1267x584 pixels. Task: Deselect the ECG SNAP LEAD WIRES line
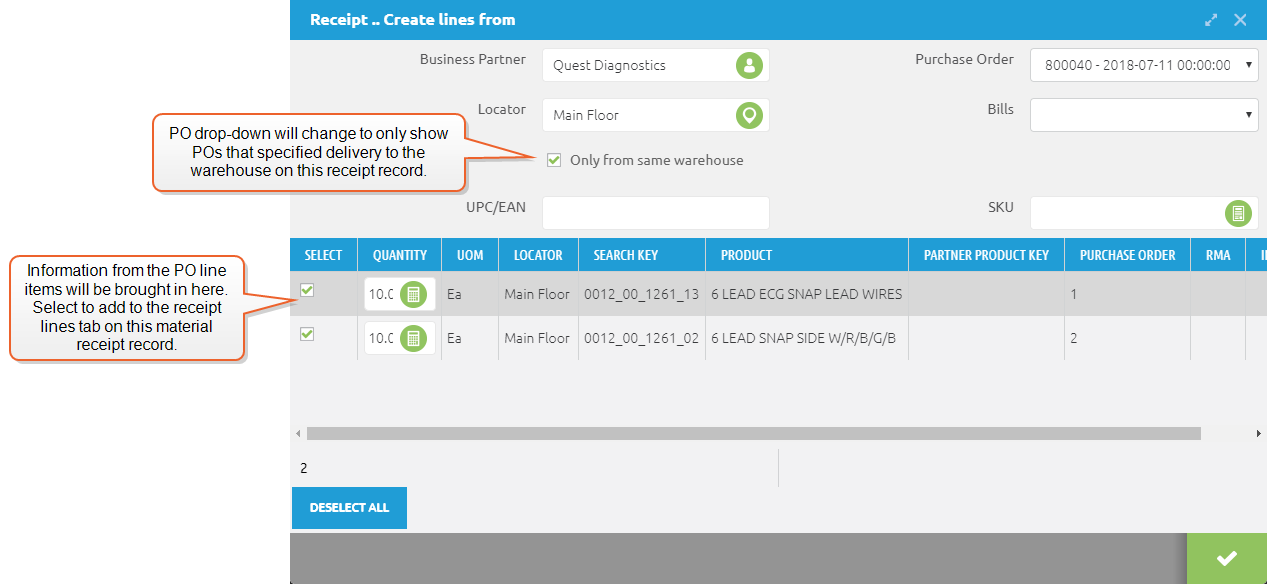(307, 290)
